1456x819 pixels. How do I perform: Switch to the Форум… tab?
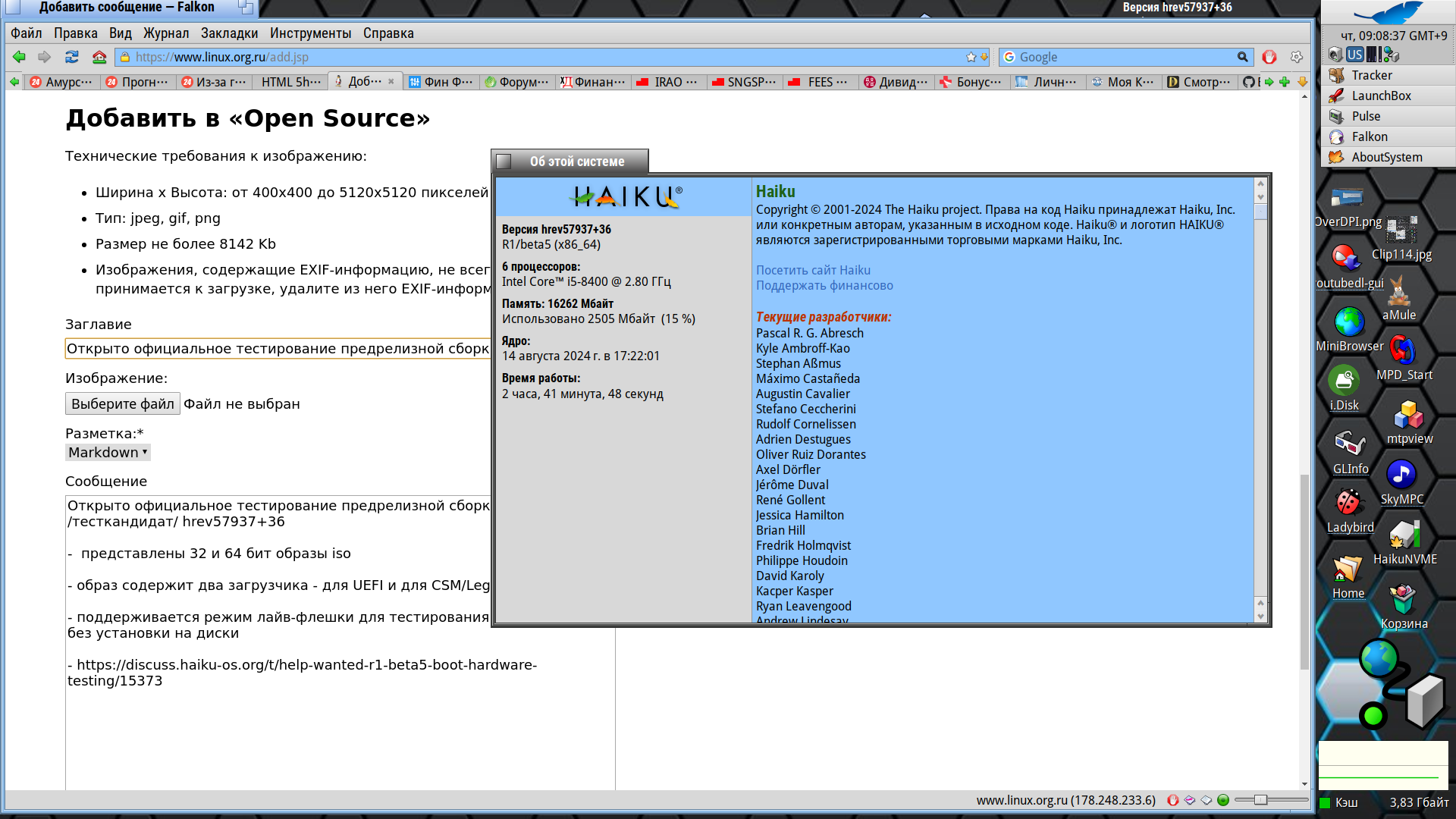pos(517,82)
